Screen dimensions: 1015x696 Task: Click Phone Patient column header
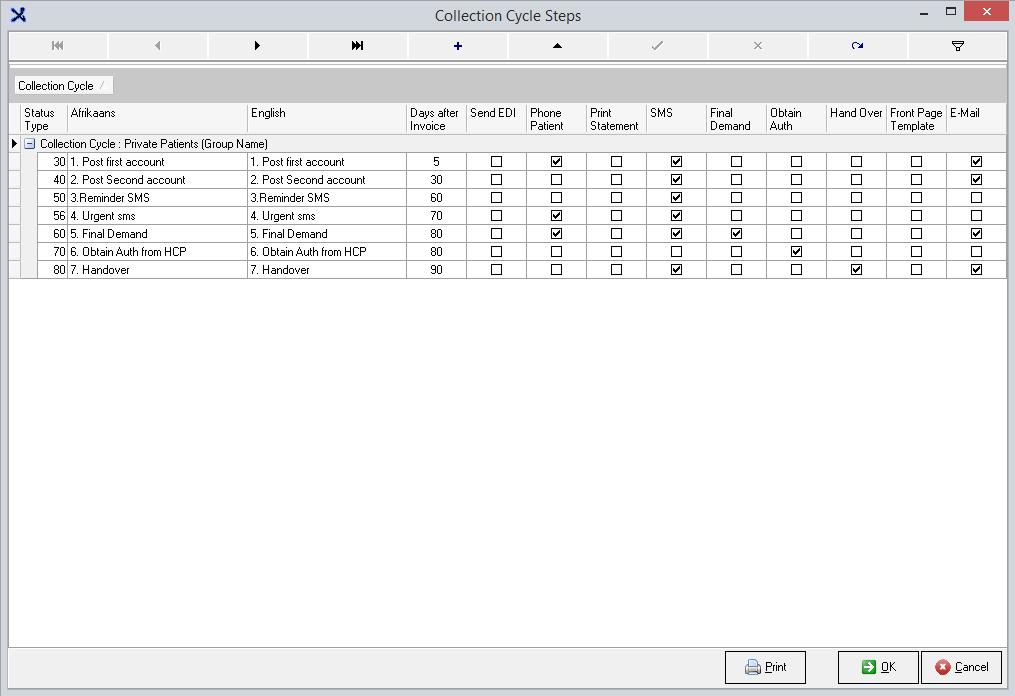click(x=556, y=119)
